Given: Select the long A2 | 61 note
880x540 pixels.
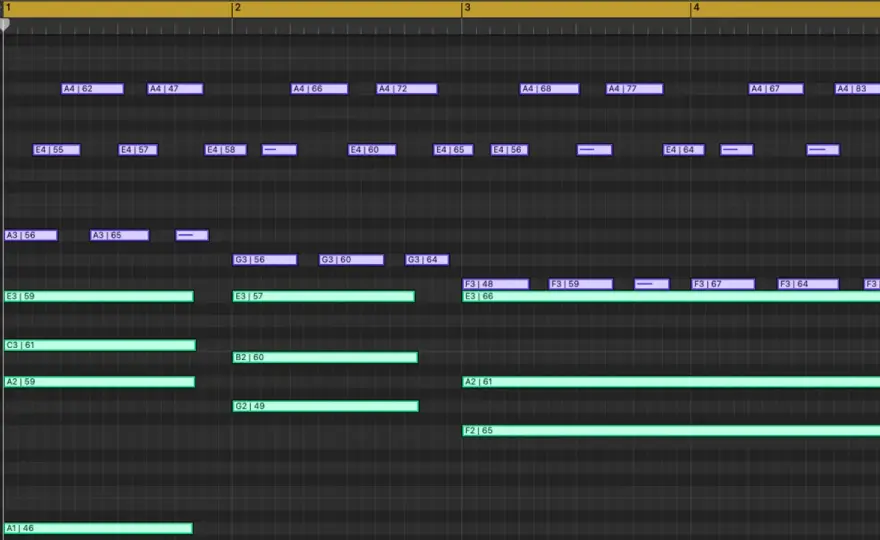Looking at the screenshot, I should coord(671,382).
